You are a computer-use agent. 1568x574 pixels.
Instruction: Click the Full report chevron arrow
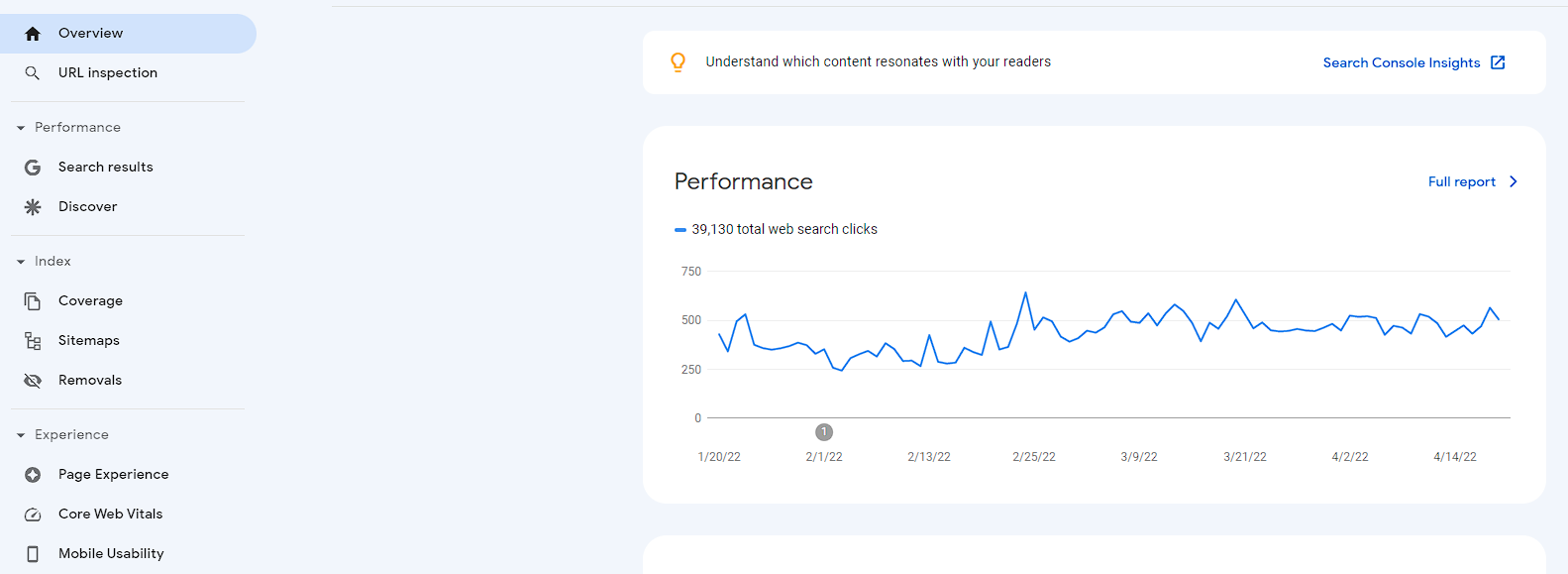(x=1514, y=181)
